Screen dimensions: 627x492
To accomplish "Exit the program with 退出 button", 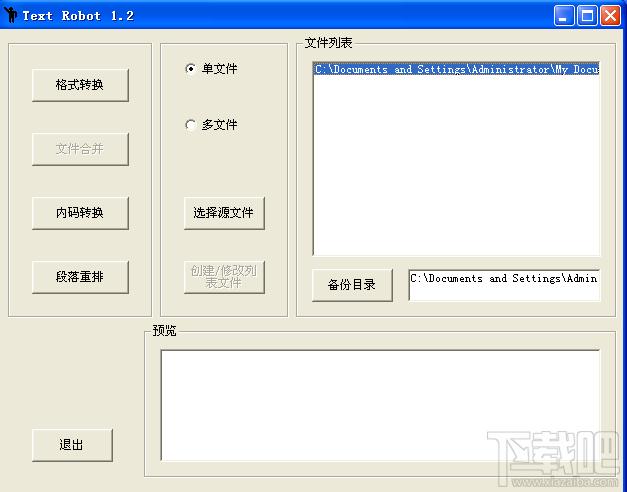I will tap(71, 445).
